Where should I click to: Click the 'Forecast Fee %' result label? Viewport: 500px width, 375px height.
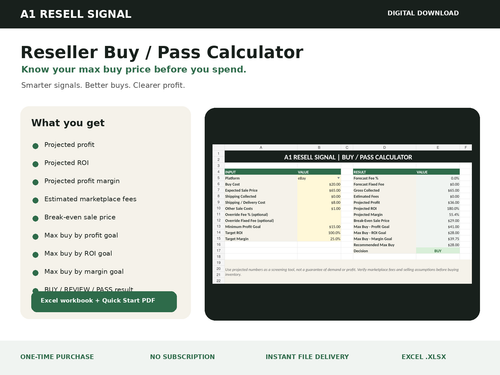click(x=384, y=178)
